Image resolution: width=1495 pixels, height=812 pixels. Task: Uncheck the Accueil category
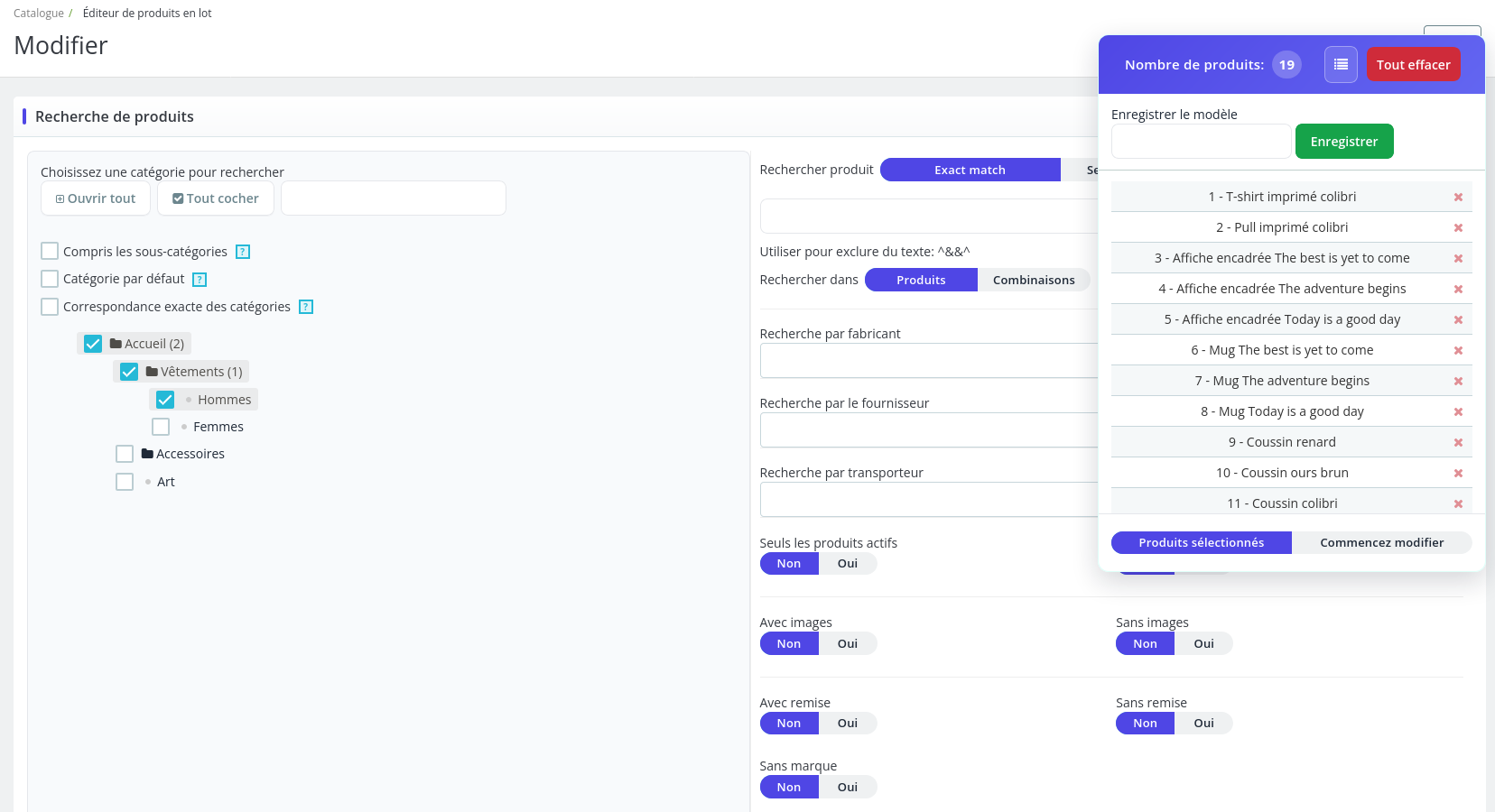click(93, 344)
